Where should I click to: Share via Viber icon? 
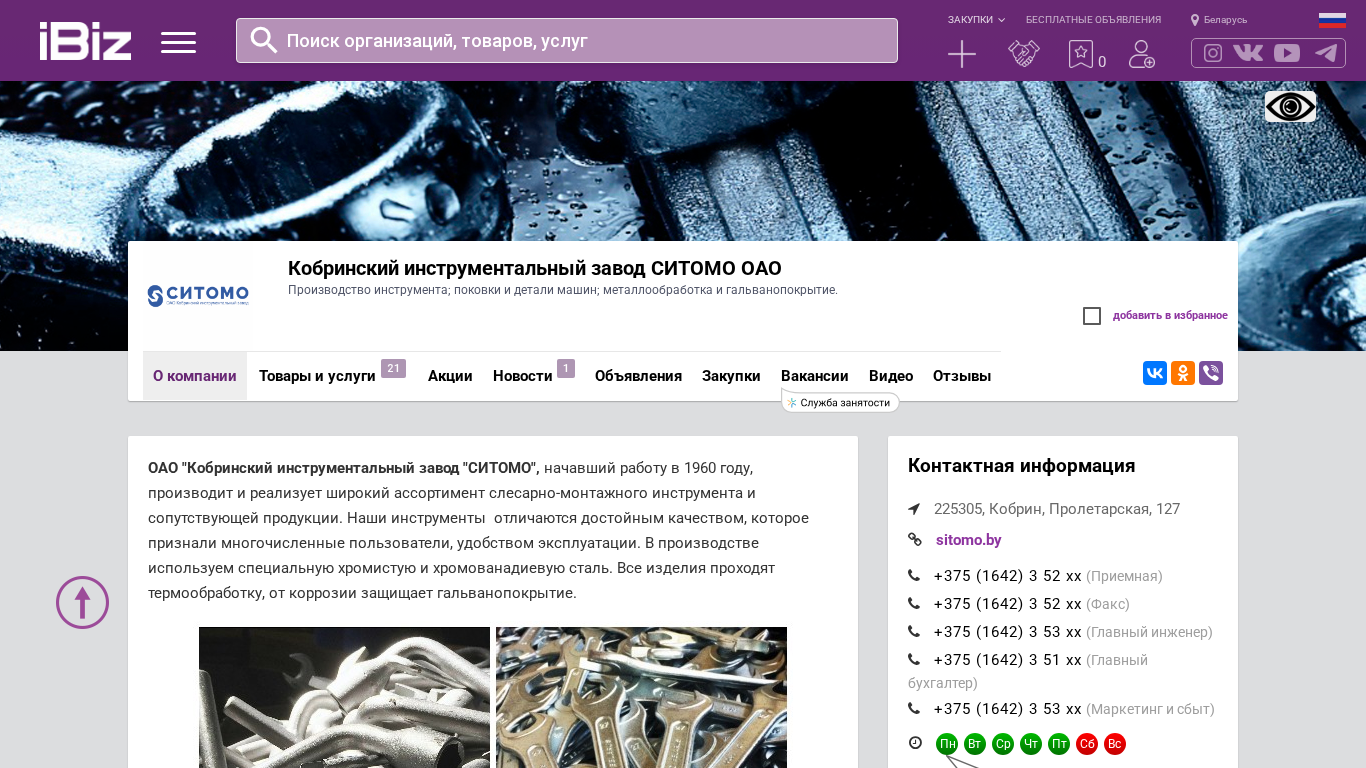coord(1211,373)
